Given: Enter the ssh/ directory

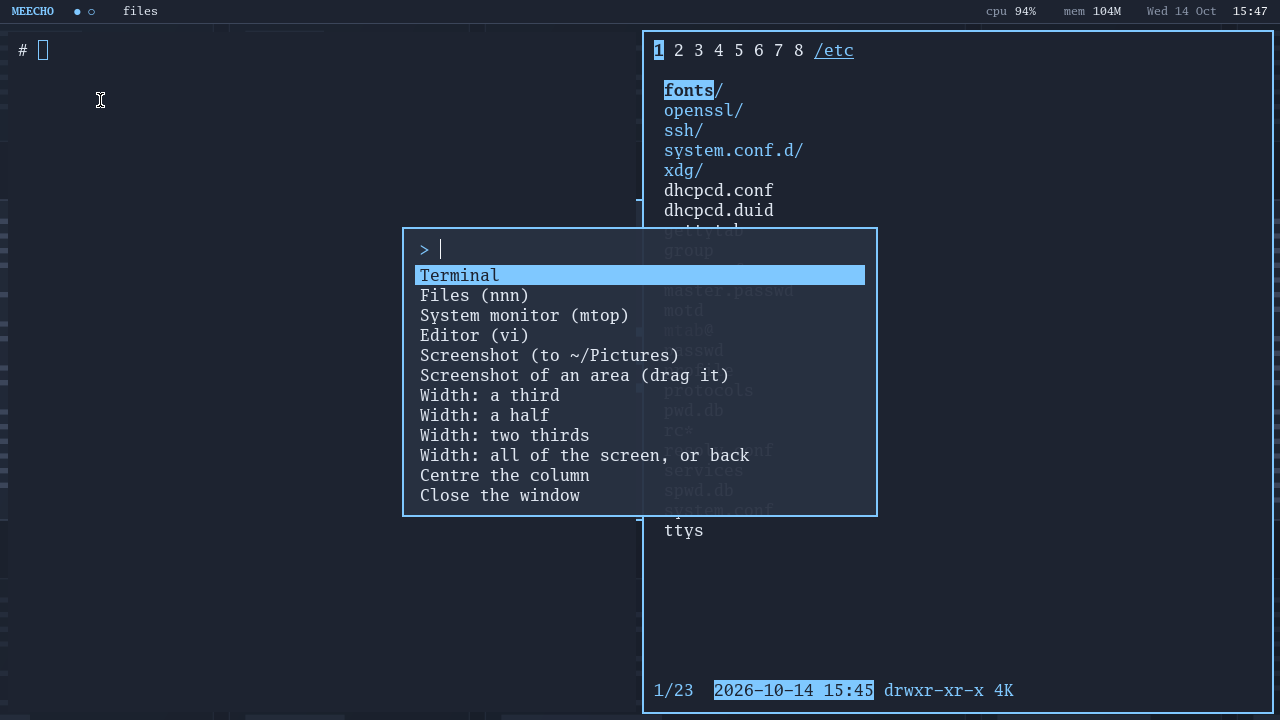Looking at the screenshot, I should tap(684, 131).
